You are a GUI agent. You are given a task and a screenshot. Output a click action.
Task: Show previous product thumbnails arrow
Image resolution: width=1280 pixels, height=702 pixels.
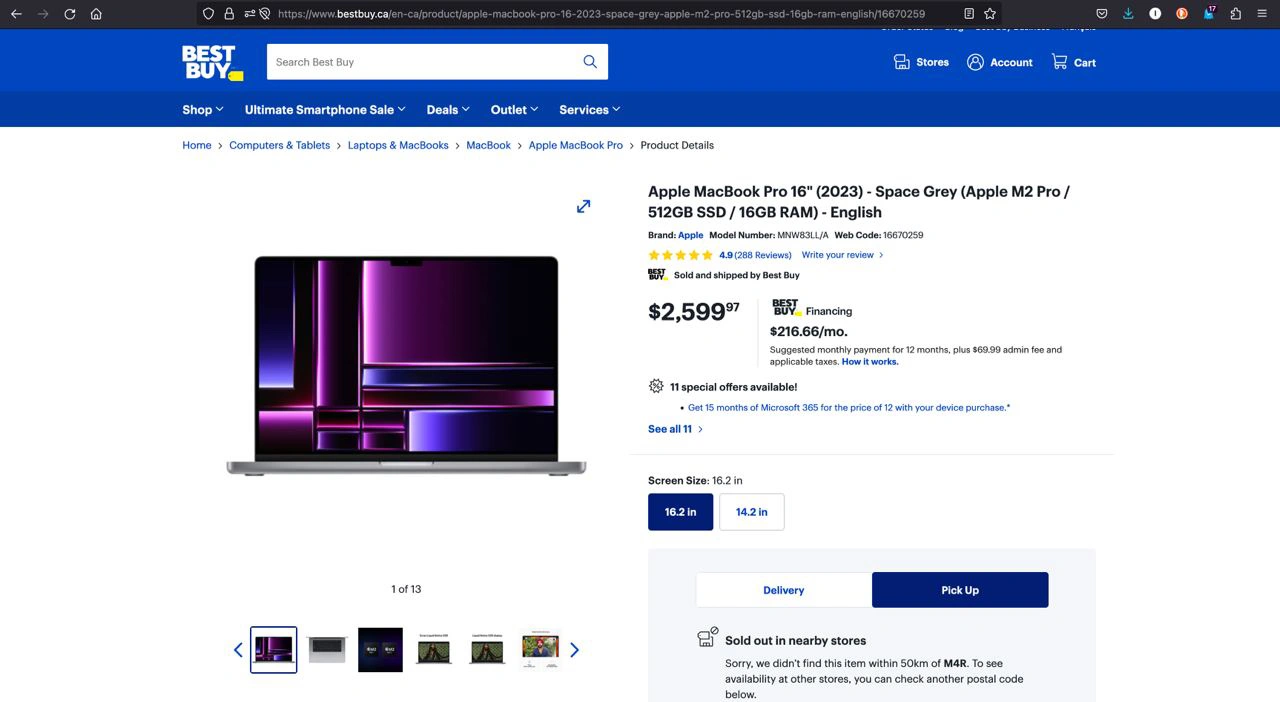pos(238,650)
